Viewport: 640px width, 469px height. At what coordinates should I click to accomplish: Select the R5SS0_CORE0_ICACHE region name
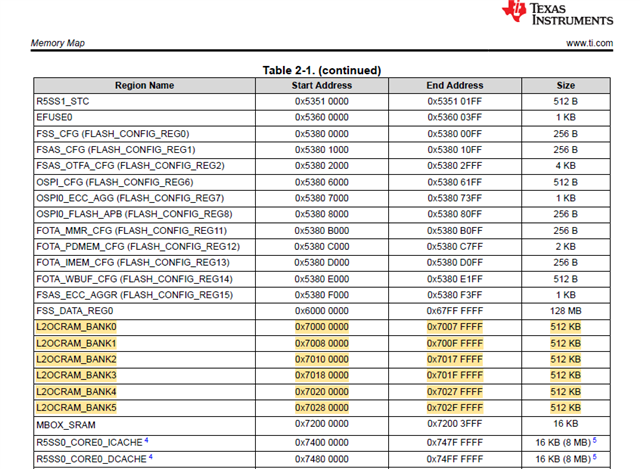click(89, 442)
